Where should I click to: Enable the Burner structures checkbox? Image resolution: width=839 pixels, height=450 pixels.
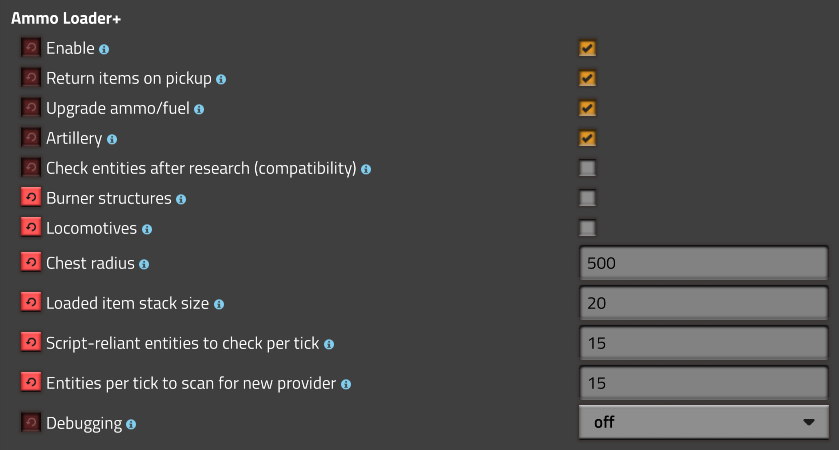[588, 198]
